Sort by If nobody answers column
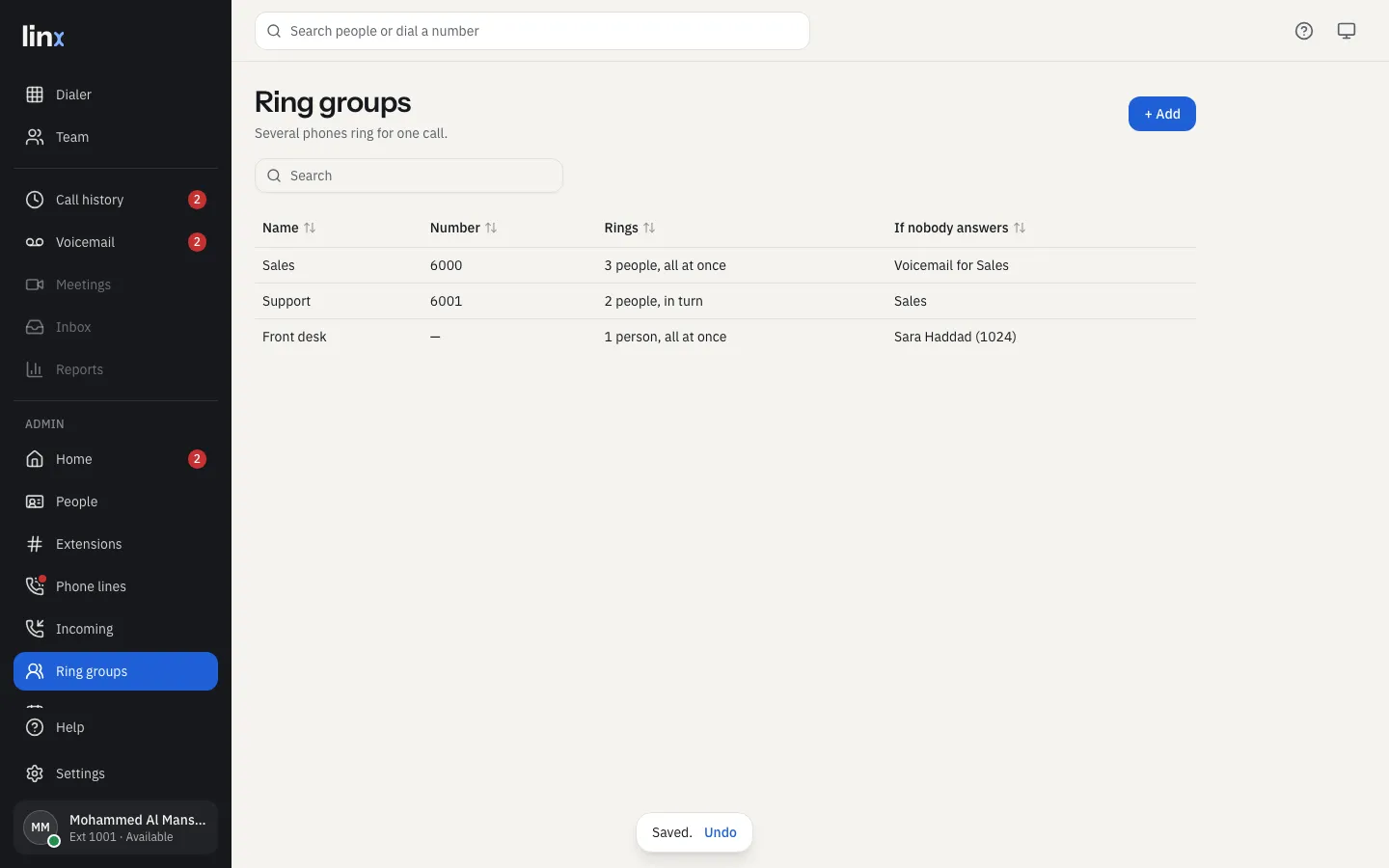The height and width of the screenshot is (868, 1389). point(959,228)
